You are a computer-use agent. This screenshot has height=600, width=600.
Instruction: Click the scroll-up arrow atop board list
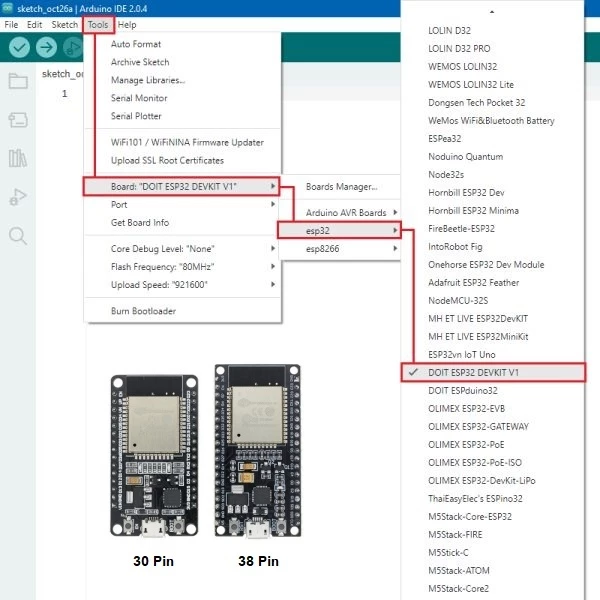pos(492,12)
